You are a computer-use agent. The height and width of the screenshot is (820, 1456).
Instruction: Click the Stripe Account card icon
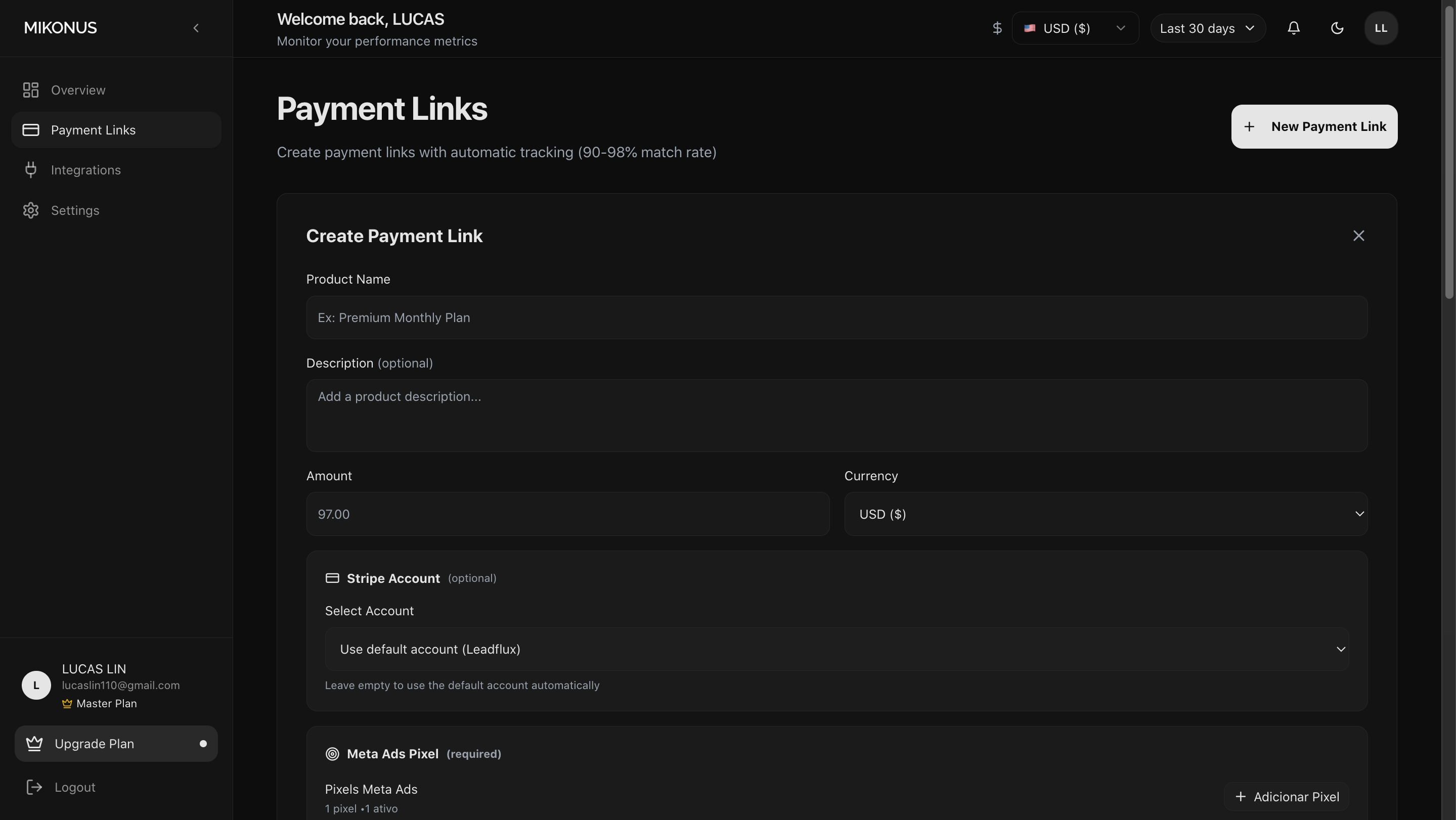(332, 578)
